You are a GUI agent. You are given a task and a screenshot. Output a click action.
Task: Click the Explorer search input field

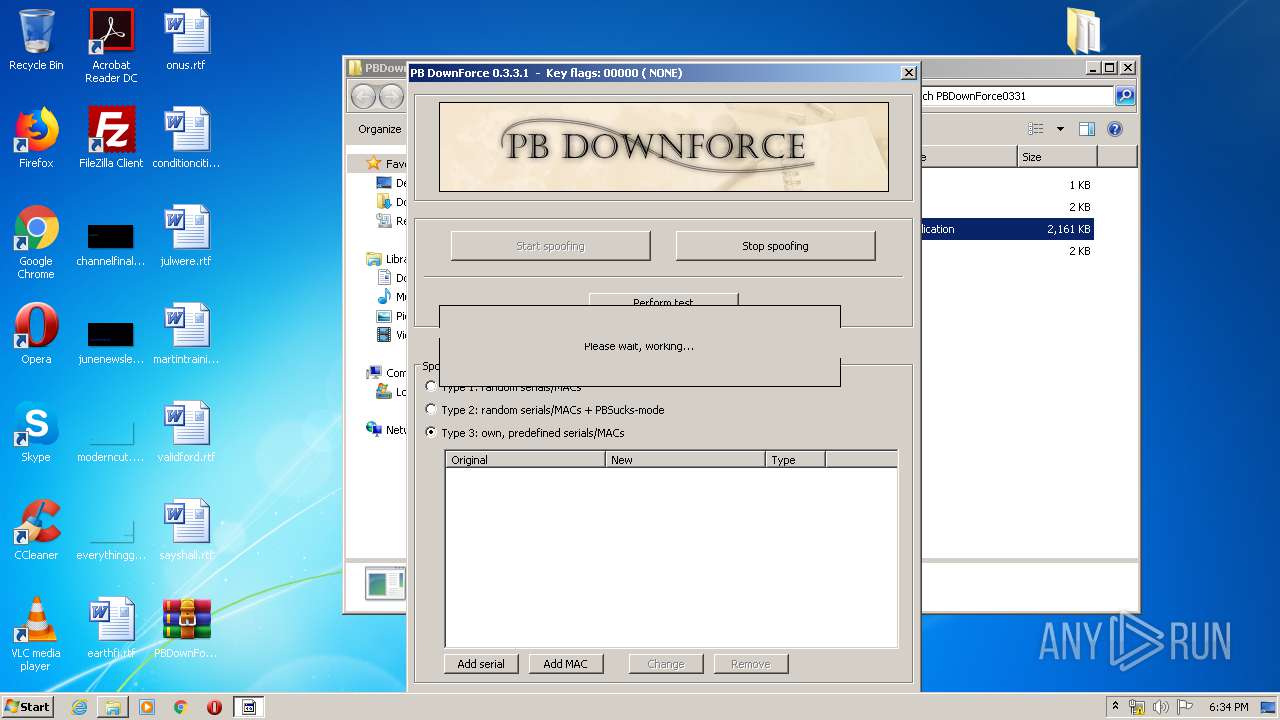coord(1015,96)
